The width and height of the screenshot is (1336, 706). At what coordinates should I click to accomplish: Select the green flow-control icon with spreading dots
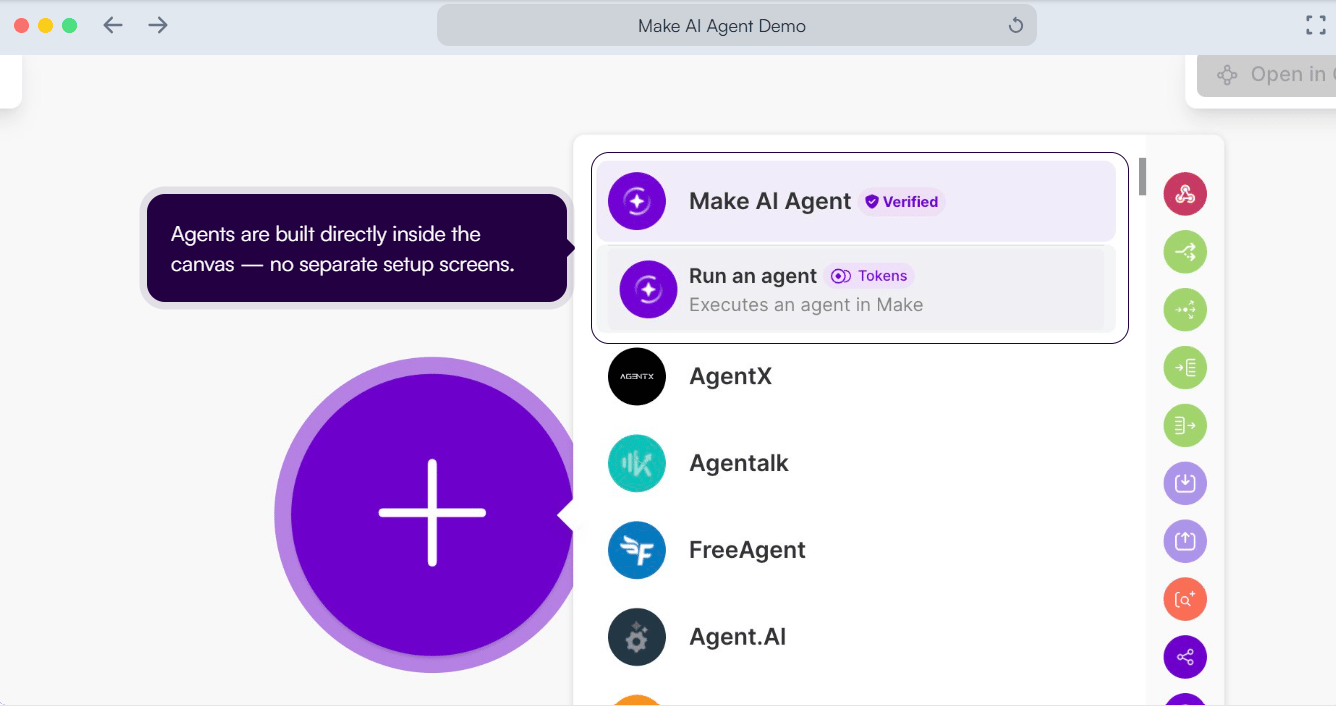point(1185,310)
